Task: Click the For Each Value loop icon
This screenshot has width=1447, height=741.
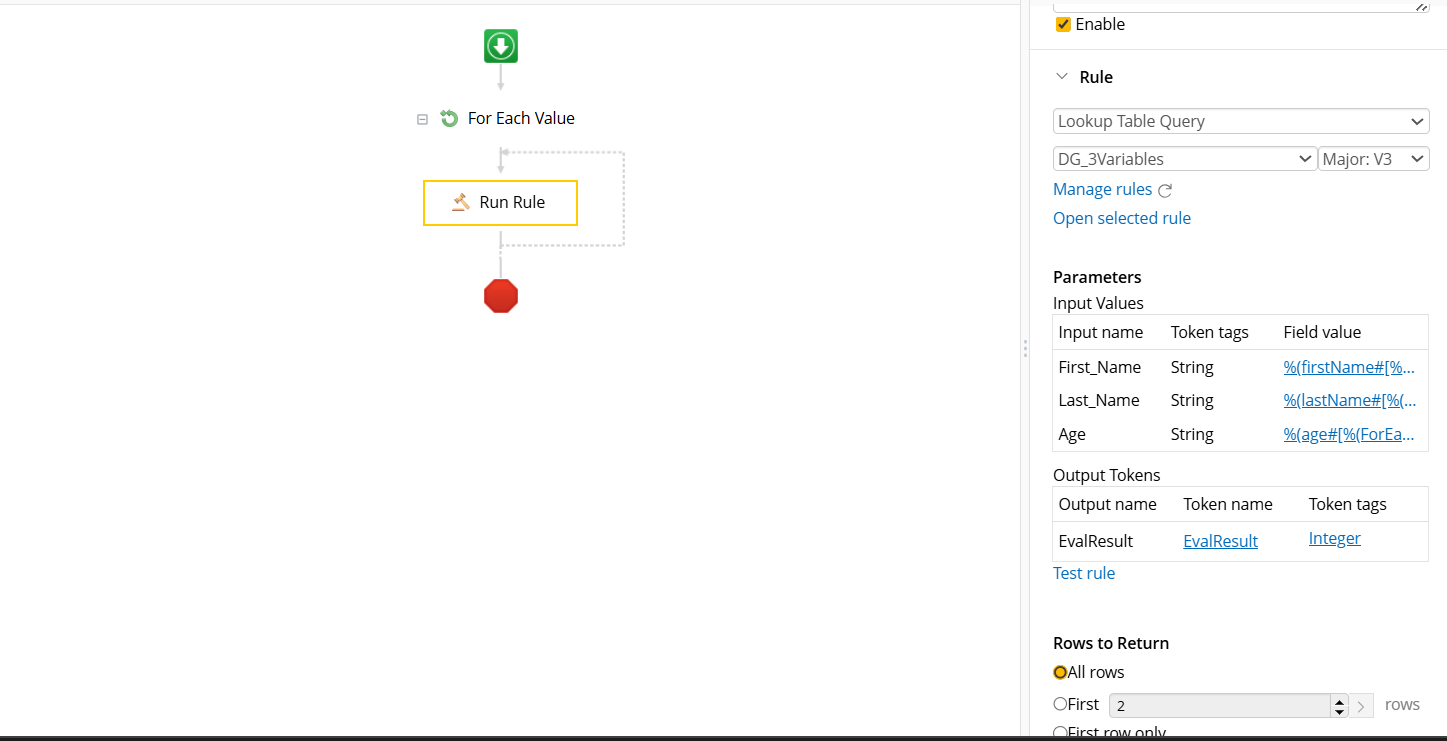Action: (449, 118)
